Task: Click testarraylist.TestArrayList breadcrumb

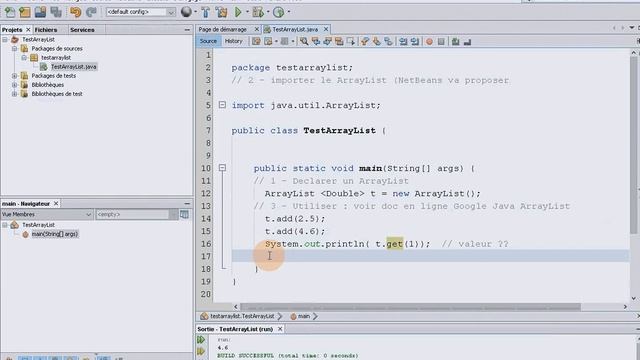Action: (x=242, y=316)
